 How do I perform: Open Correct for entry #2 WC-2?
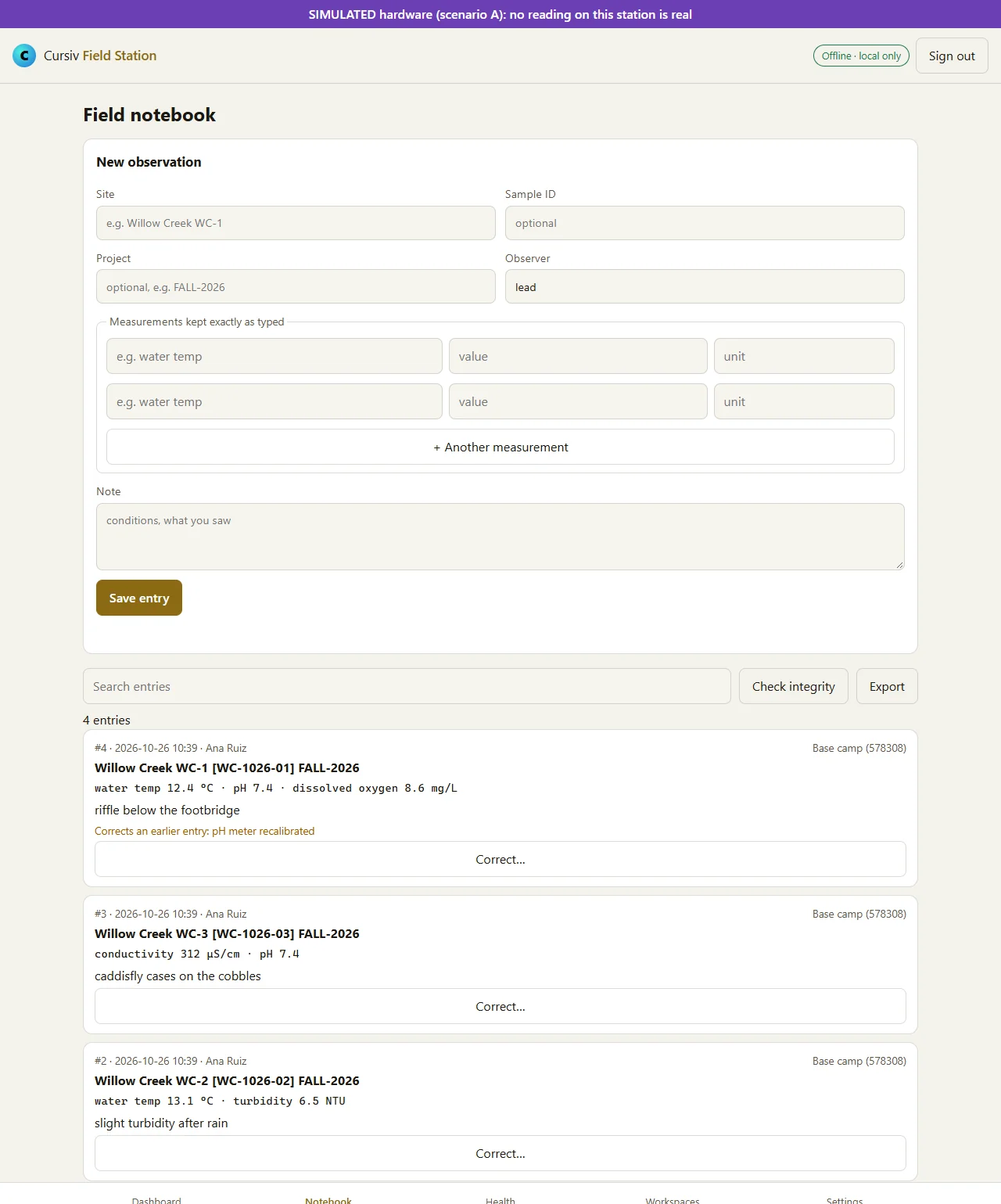(x=500, y=1153)
